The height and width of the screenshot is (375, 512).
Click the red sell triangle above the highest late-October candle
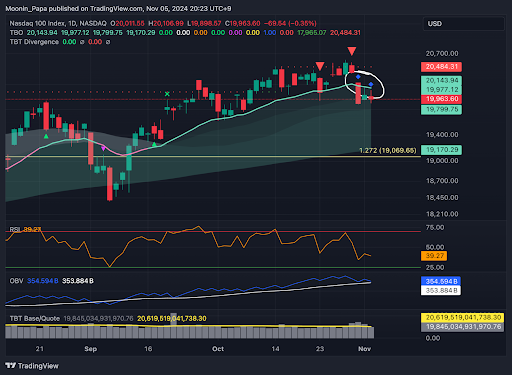(352, 51)
